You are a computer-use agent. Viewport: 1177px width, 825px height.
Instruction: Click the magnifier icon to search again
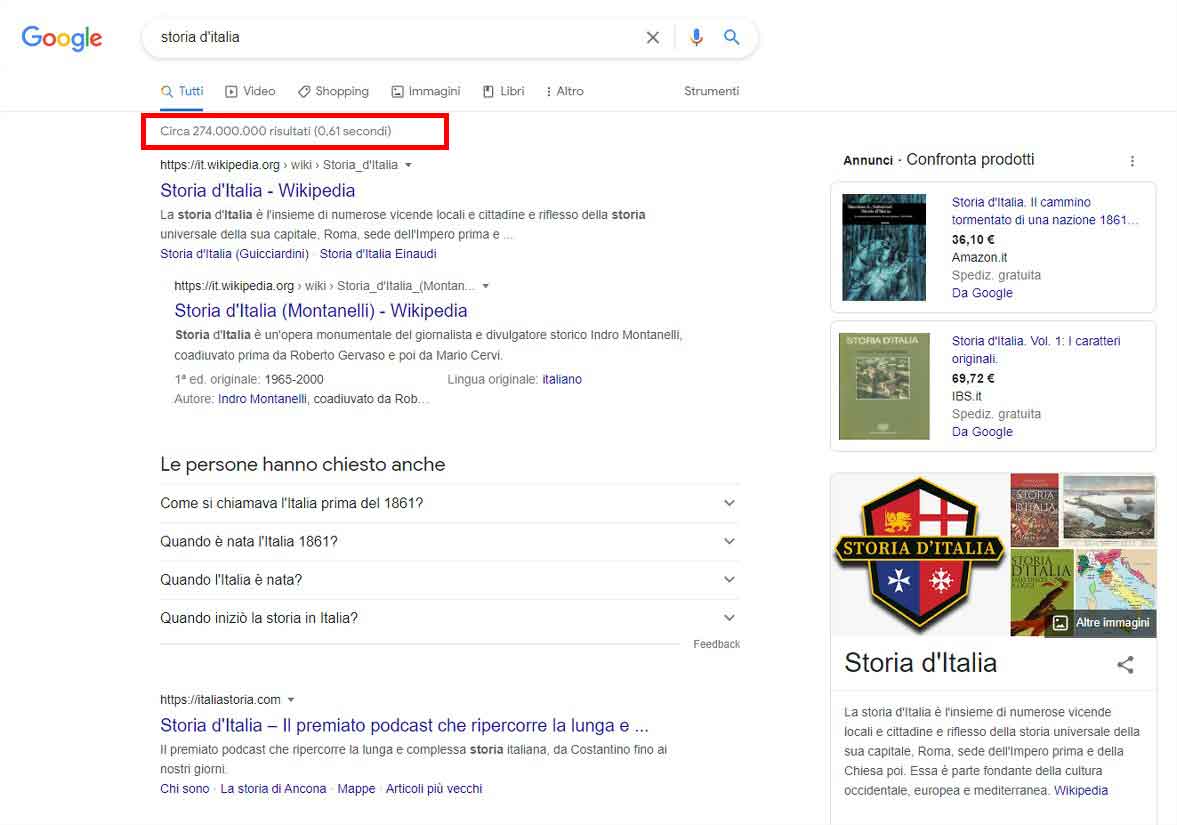click(731, 37)
